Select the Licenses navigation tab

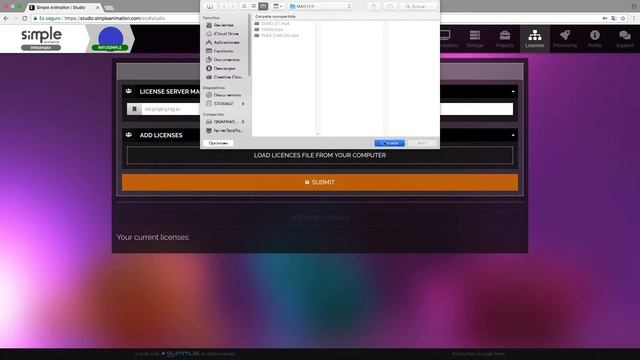535,39
